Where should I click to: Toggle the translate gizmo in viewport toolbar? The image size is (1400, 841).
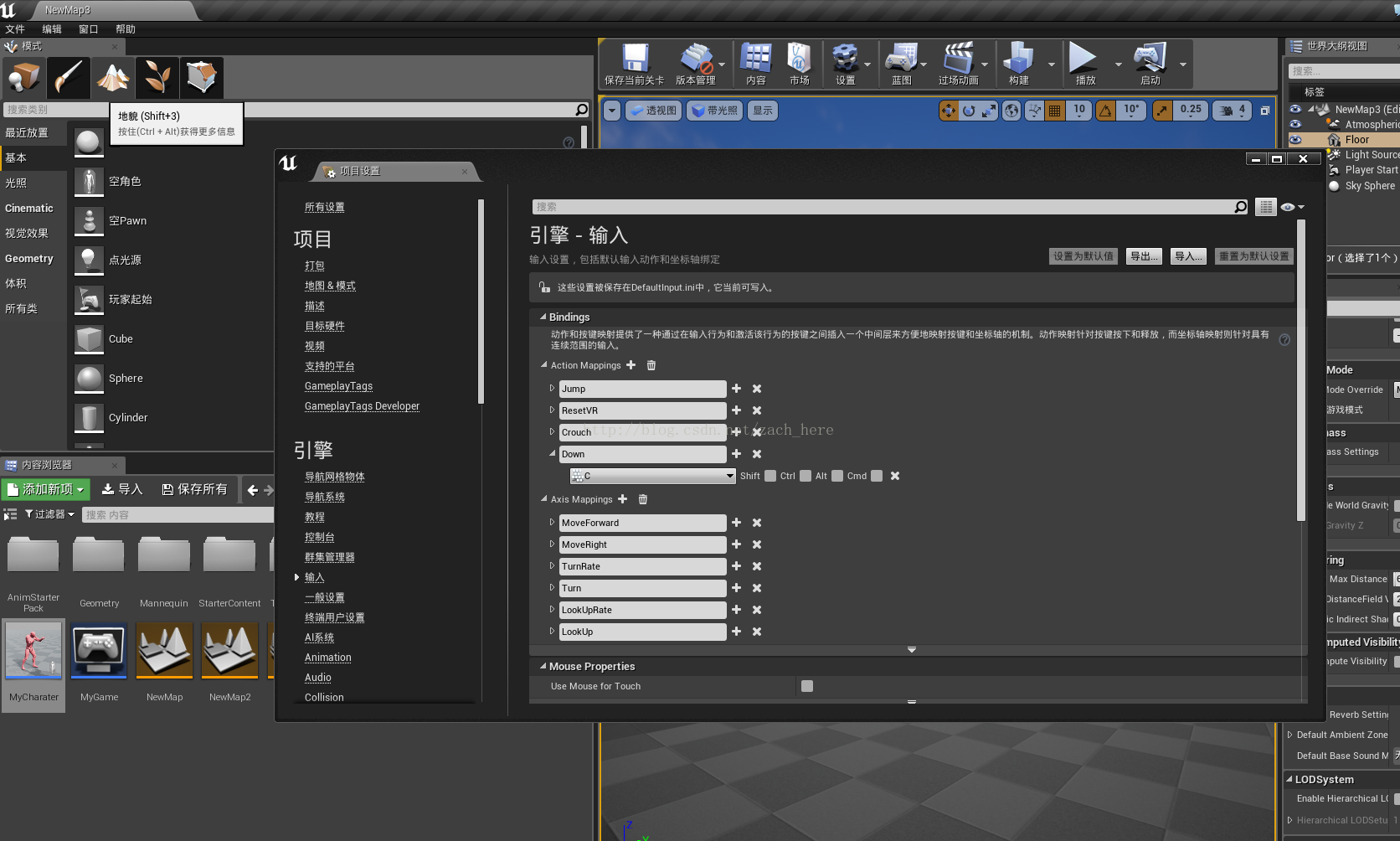(949, 111)
